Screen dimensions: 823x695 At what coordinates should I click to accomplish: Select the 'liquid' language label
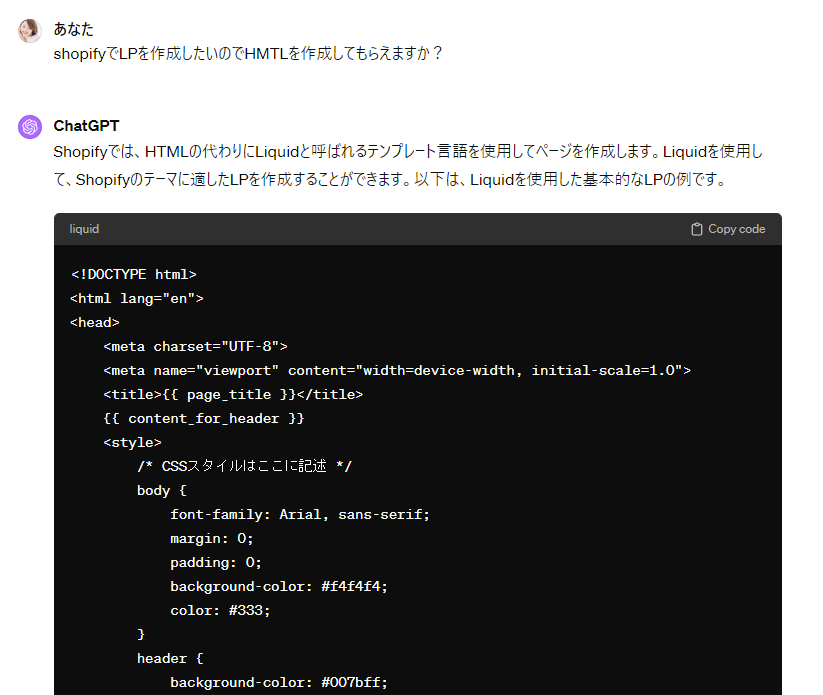click(84, 229)
